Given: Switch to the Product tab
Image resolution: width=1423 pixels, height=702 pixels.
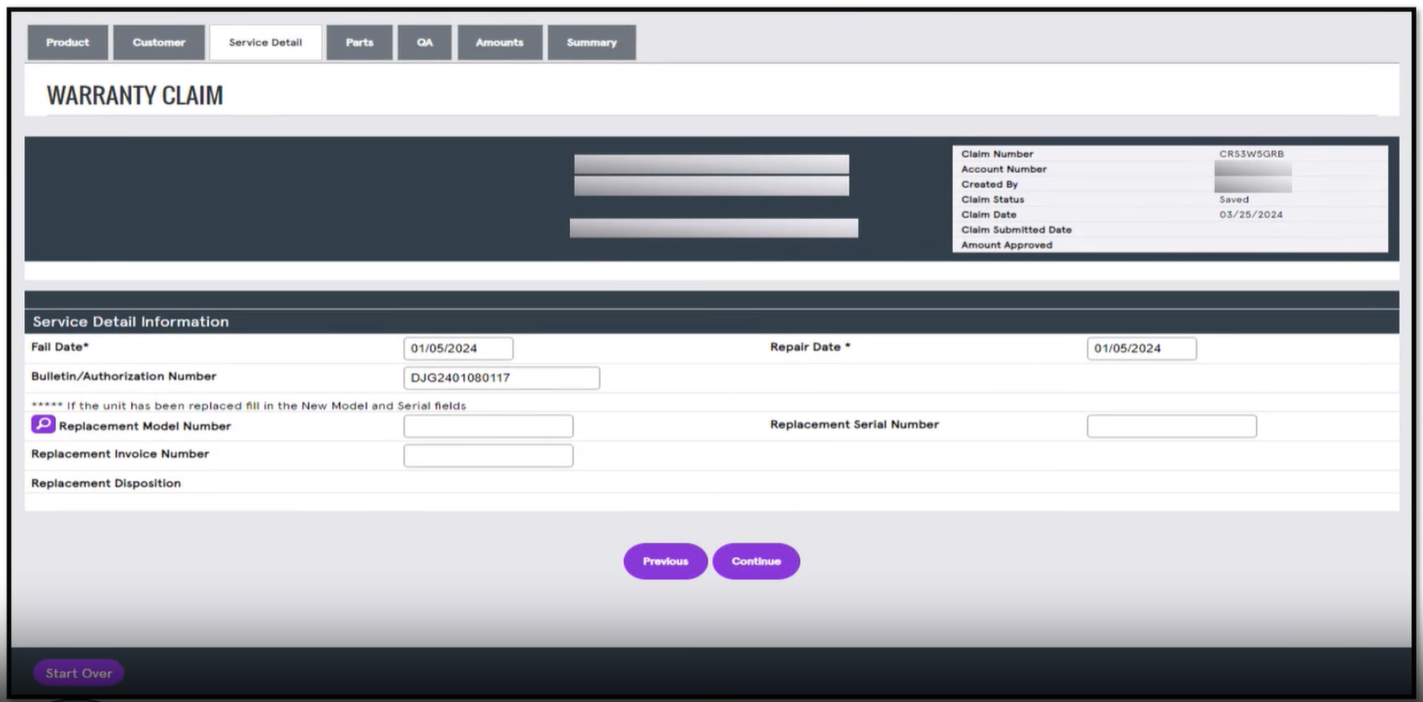Looking at the screenshot, I should 66,42.
